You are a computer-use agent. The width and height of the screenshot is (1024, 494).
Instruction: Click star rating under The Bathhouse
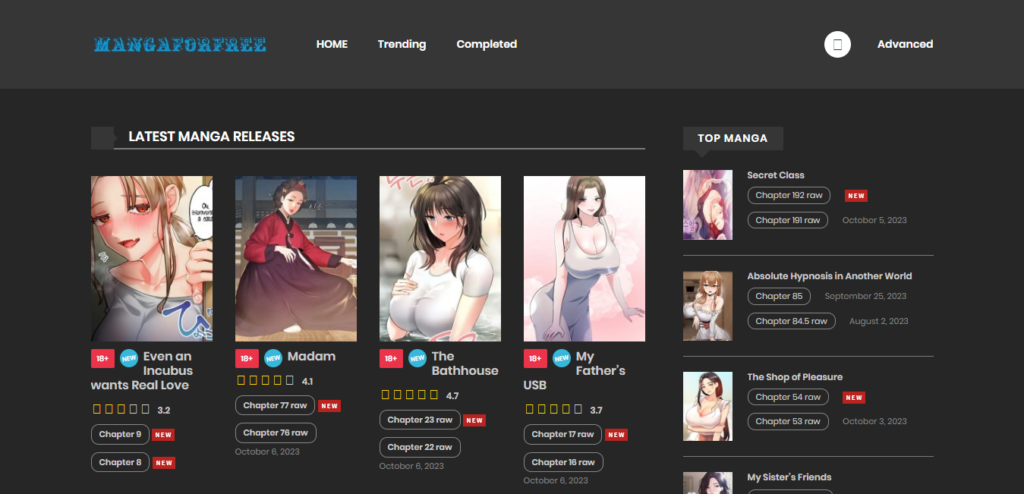[410, 395]
